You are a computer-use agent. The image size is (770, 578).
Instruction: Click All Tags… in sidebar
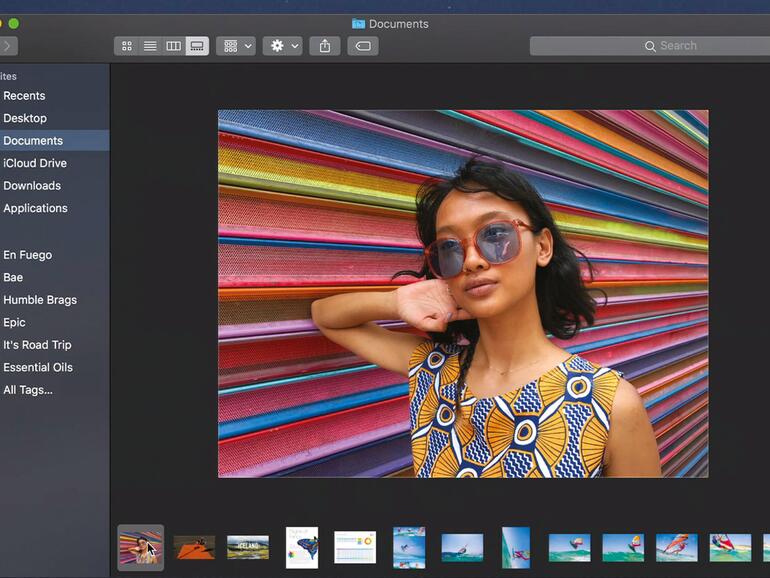[55, 390]
